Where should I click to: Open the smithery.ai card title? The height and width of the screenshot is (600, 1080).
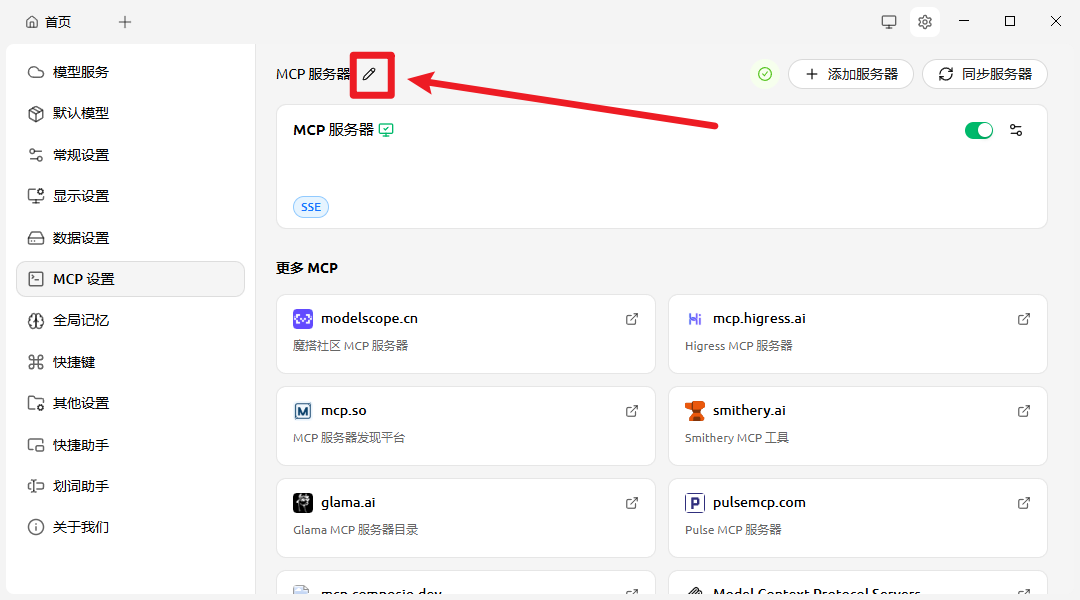749,411
